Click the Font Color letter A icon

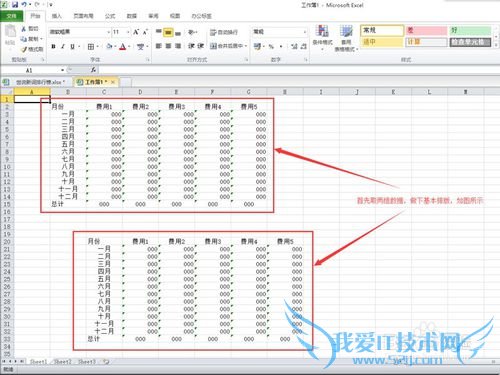(x=123, y=47)
